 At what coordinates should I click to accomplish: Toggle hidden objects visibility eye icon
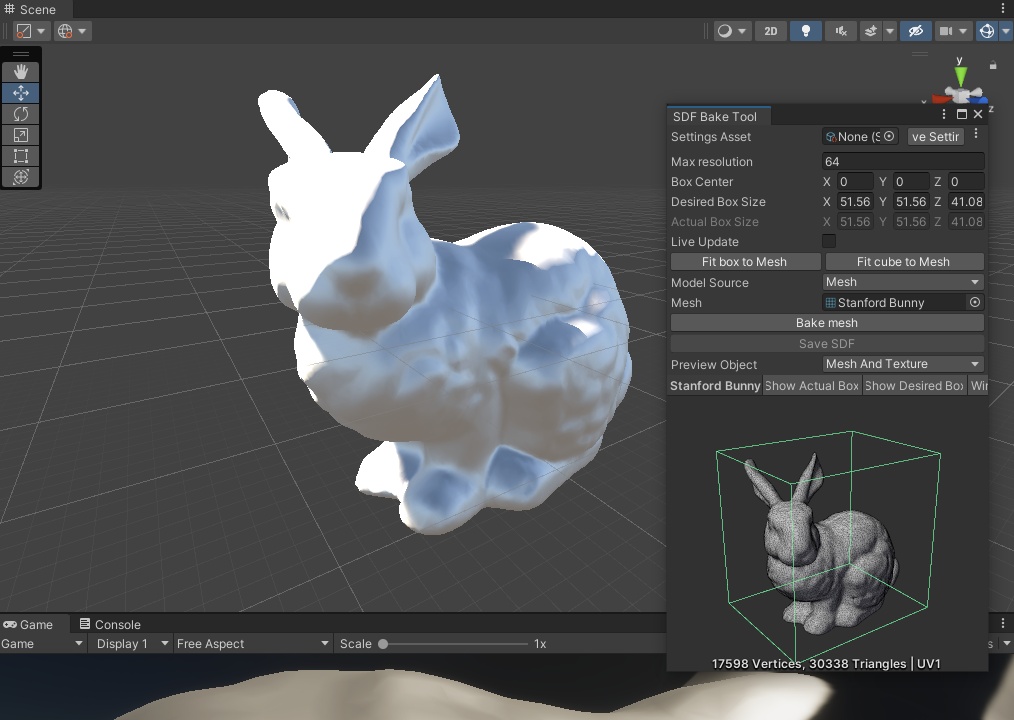click(x=916, y=31)
